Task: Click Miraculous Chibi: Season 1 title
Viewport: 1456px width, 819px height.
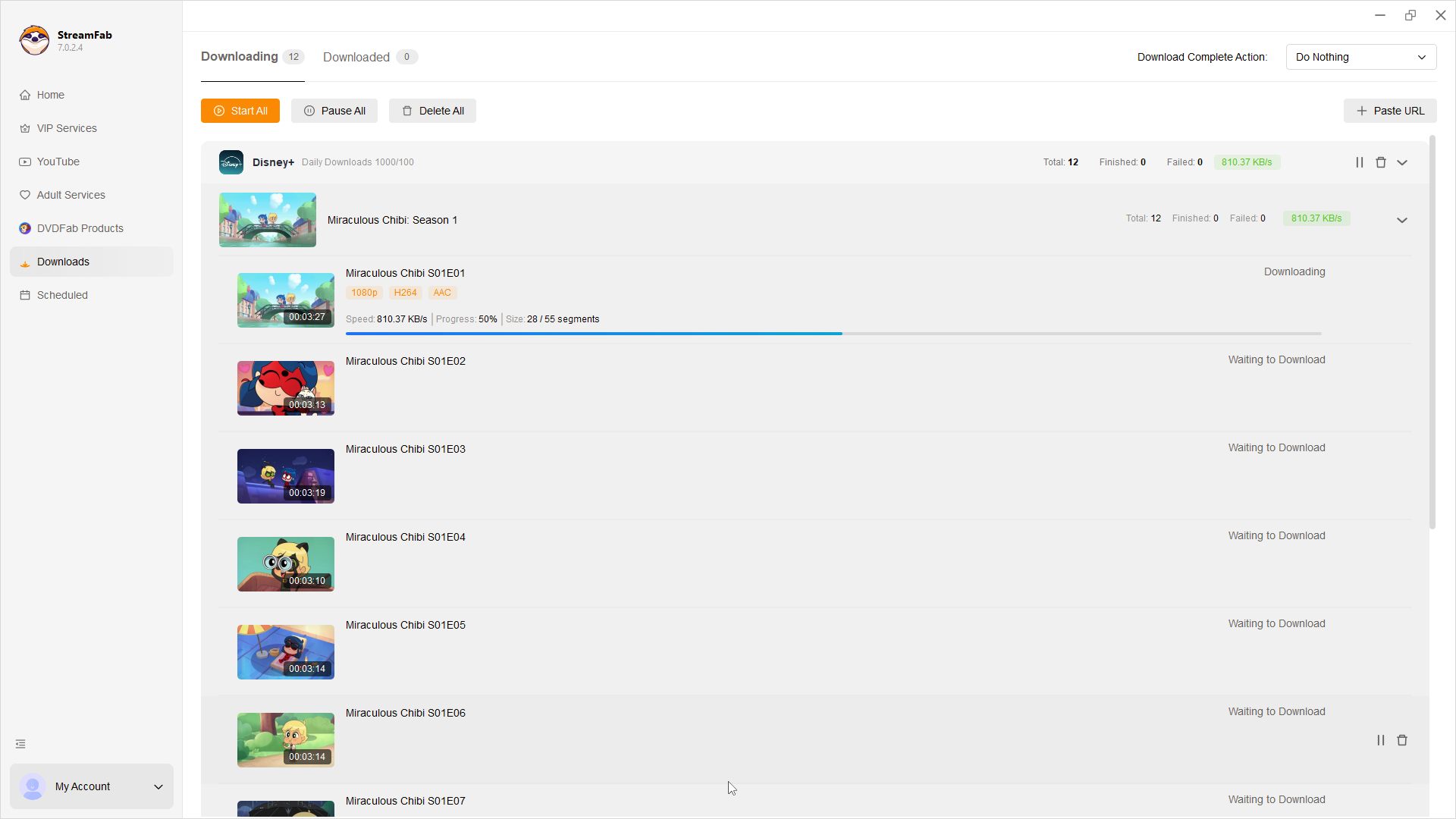Action: [x=392, y=220]
